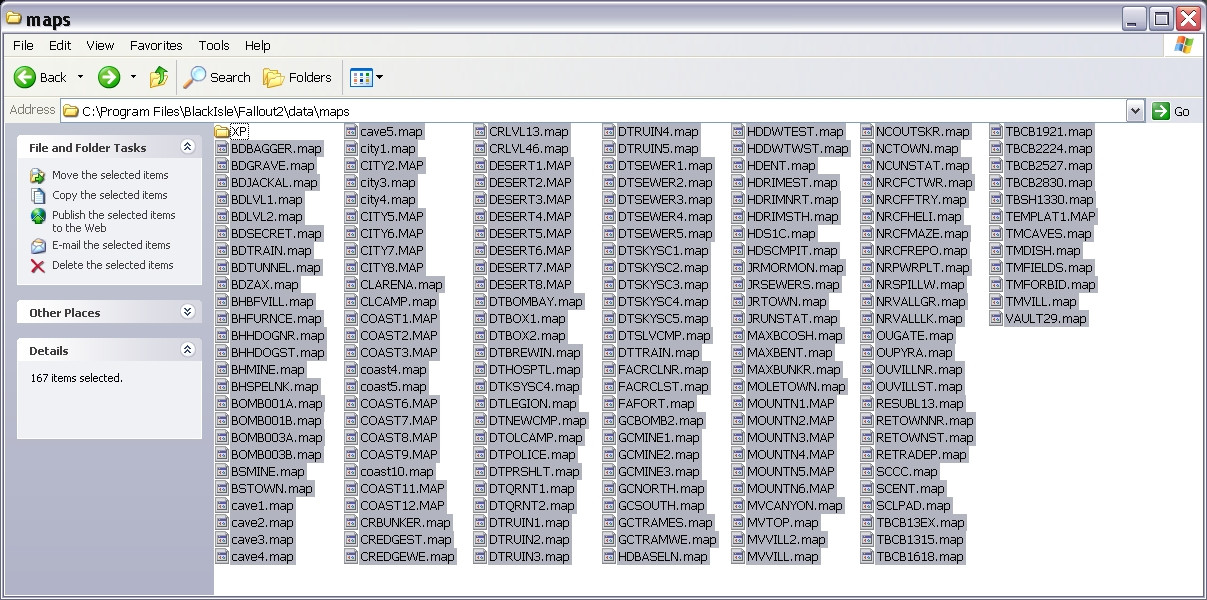Select file name NRCFMAZE.map
1207x600 pixels.
point(923,234)
